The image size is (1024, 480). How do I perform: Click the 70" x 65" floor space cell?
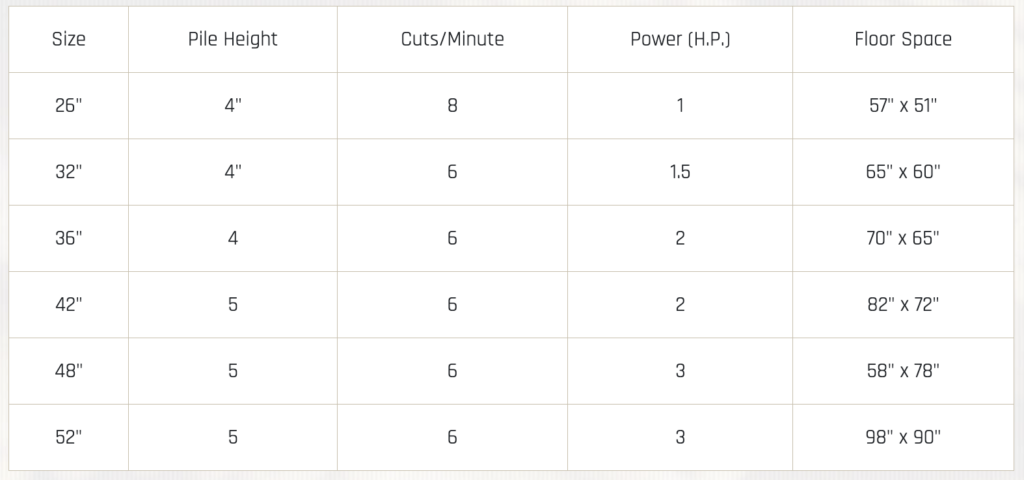pyautogui.click(x=903, y=238)
